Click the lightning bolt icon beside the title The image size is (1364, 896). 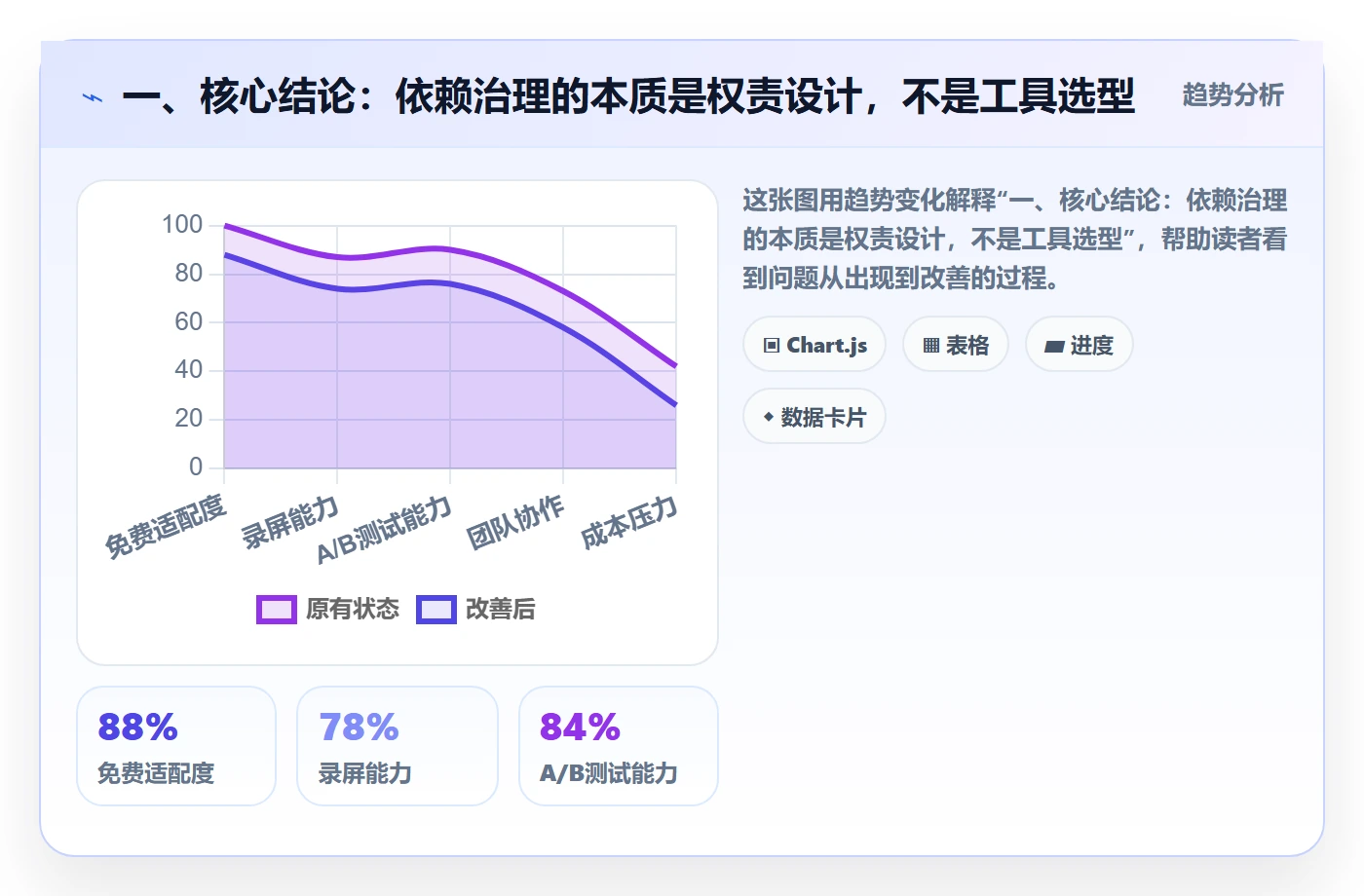93,97
